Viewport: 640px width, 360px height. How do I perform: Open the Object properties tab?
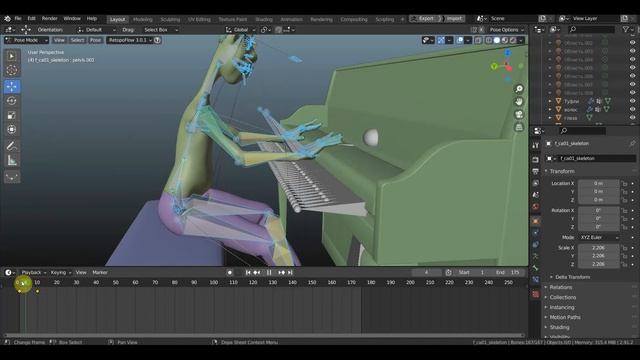(536, 221)
